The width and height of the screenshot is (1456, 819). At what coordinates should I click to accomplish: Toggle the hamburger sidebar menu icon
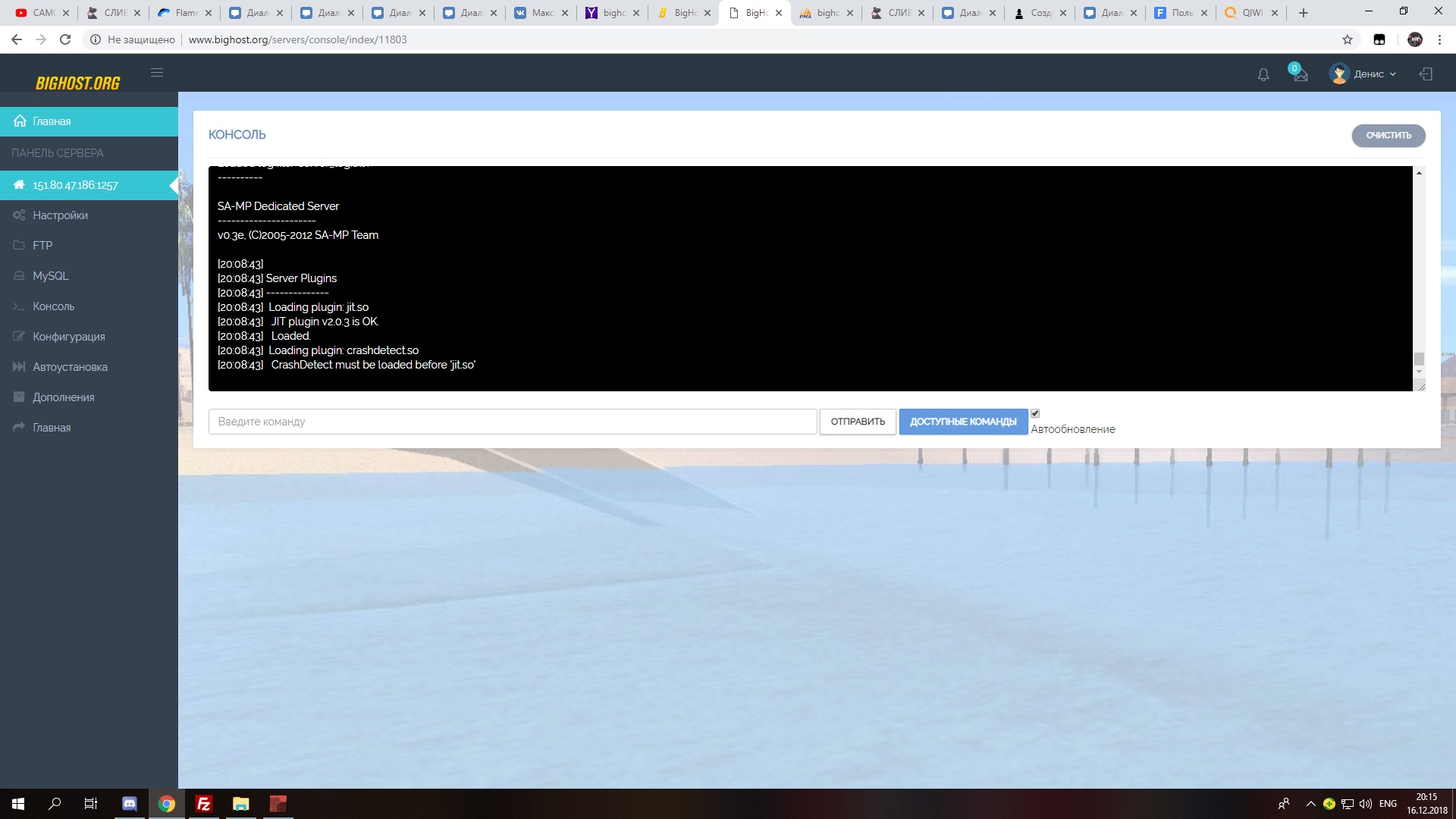tap(157, 73)
